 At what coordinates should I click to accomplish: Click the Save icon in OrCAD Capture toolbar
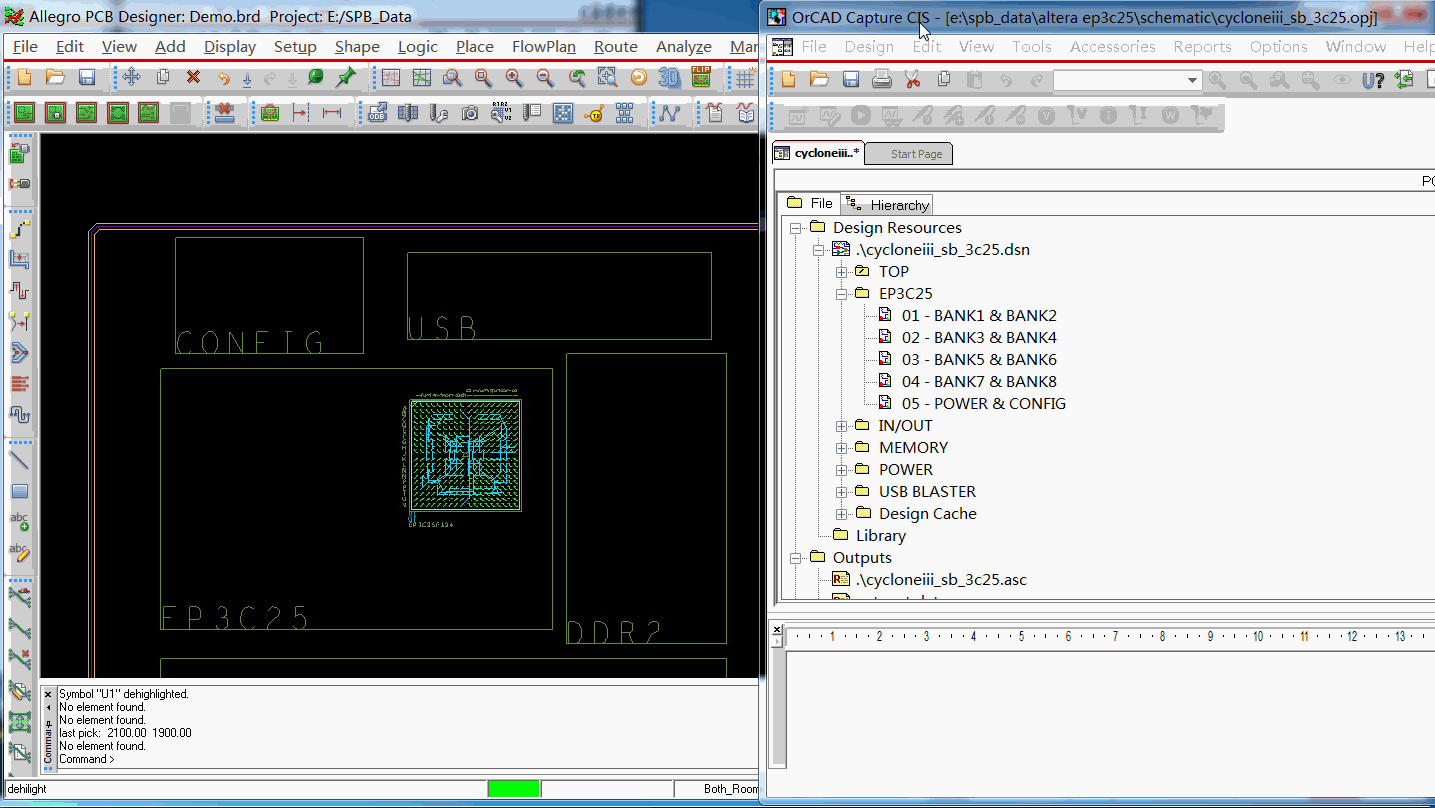tap(850, 80)
